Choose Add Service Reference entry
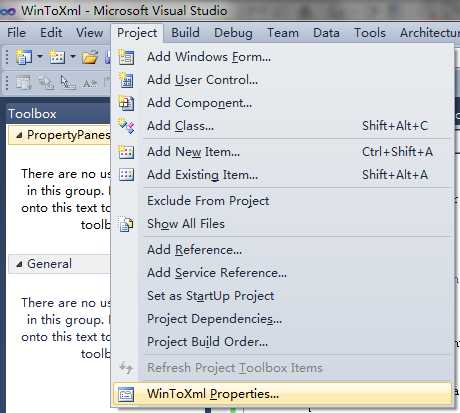The width and height of the screenshot is (460, 413). point(282,273)
